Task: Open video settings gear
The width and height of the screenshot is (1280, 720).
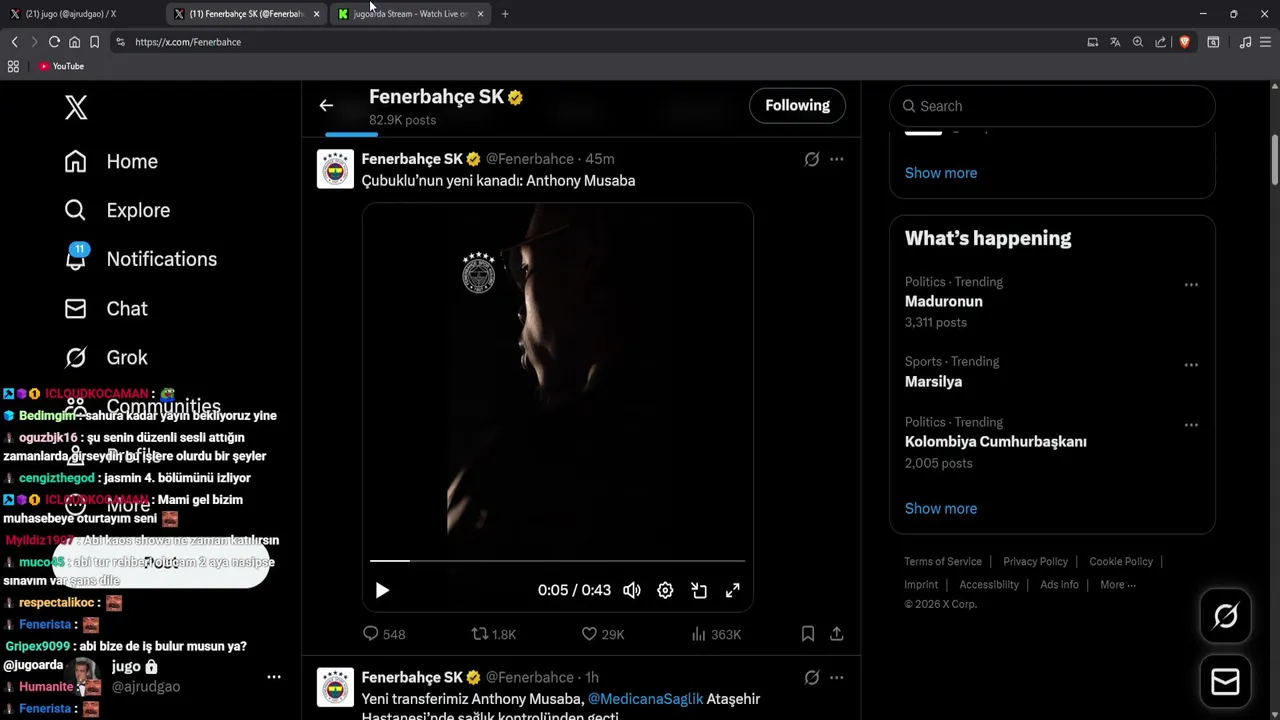Action: pyautogui.click(x=665, y=590)
